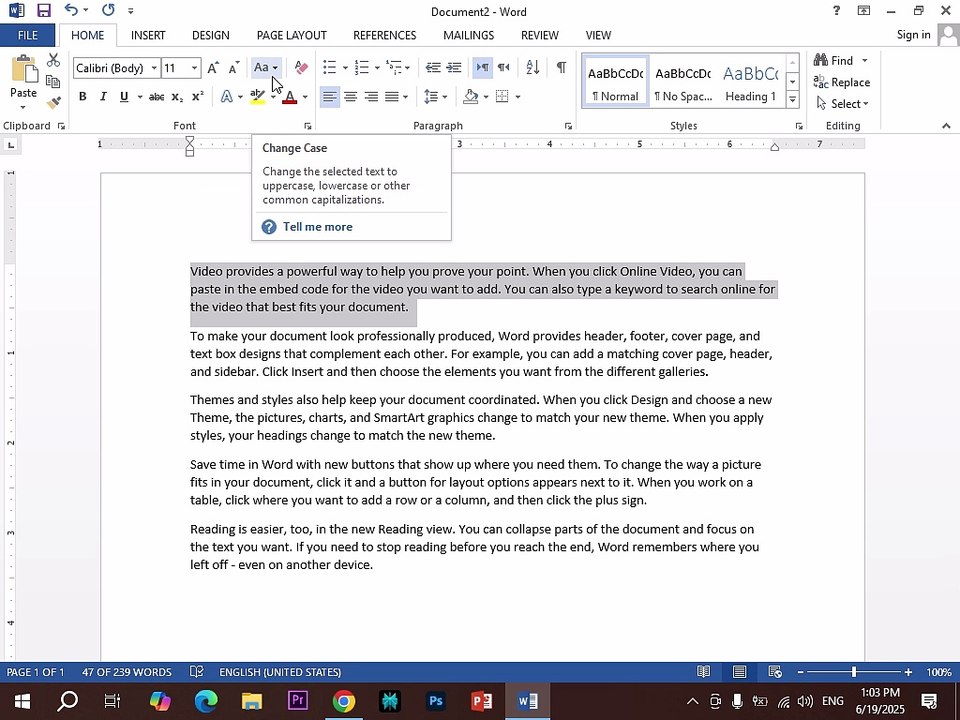
Task: Align the paragraph to the right
Action: pos(371,97)
